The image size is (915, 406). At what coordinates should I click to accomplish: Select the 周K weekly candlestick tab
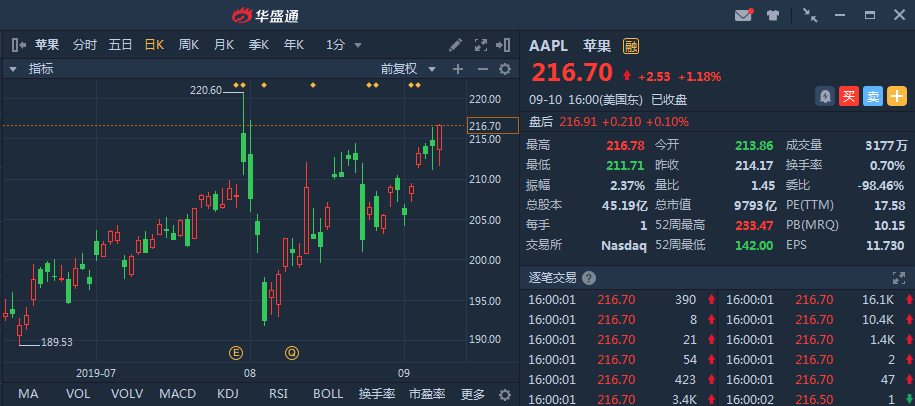click(x=189, y=45)
